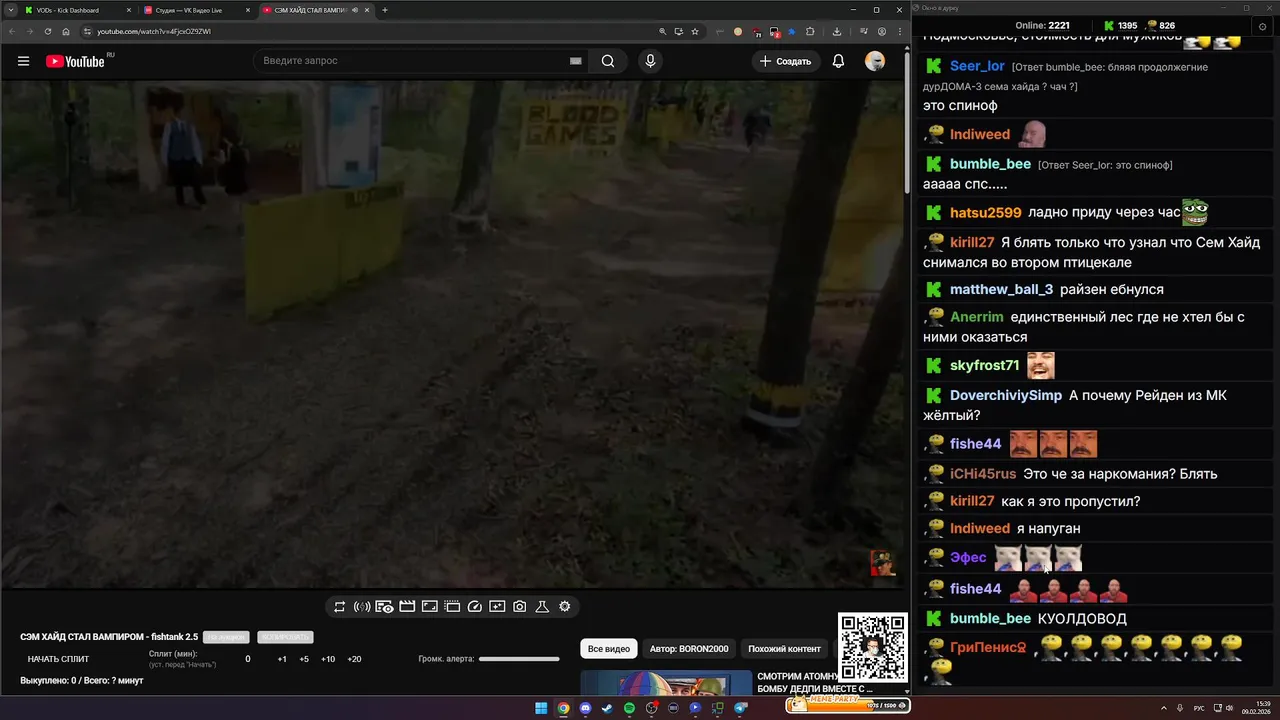The image size is (1280, 720).
Task: Click the QR code image
Action: pos(873,648)
